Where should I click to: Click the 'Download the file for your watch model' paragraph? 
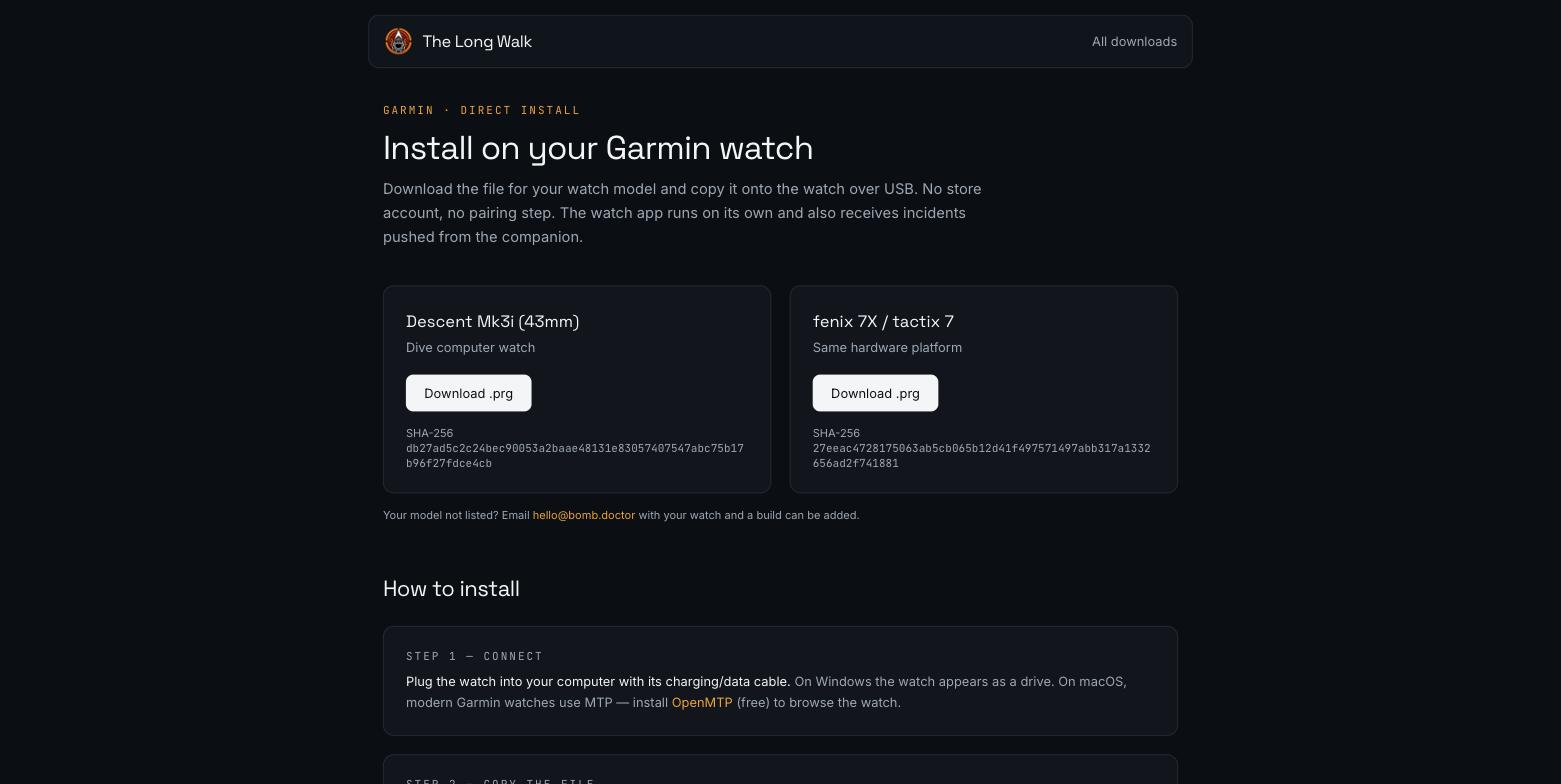pos(682,213)
